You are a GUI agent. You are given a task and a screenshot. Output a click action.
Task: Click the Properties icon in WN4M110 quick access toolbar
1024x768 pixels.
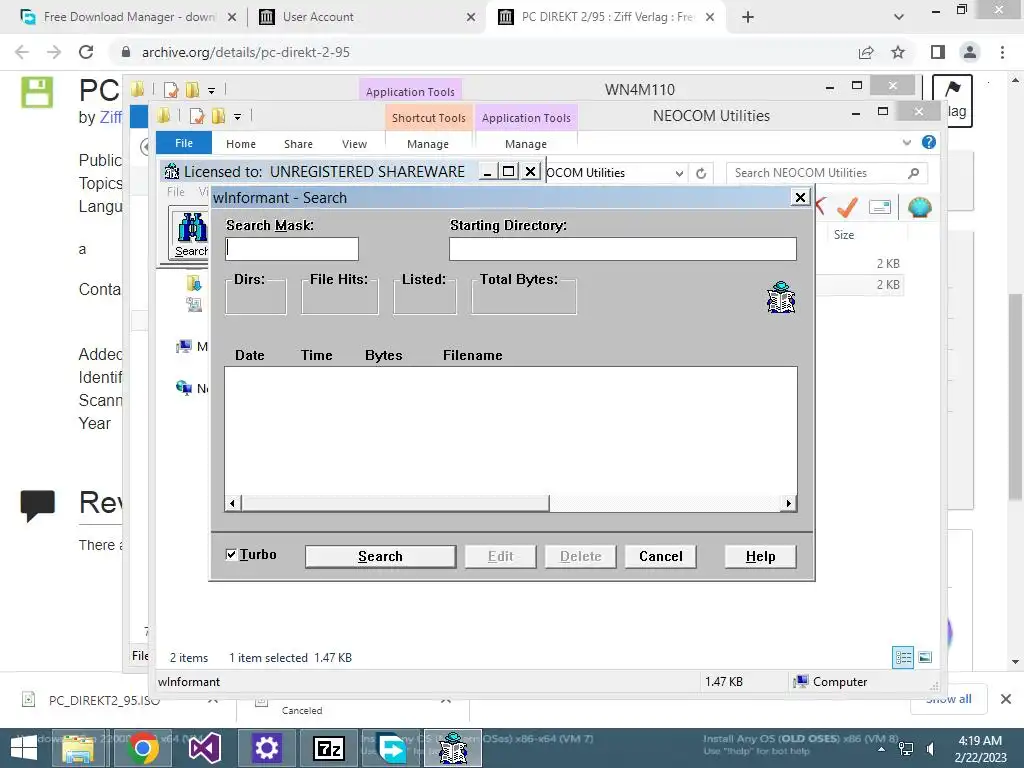171,89
